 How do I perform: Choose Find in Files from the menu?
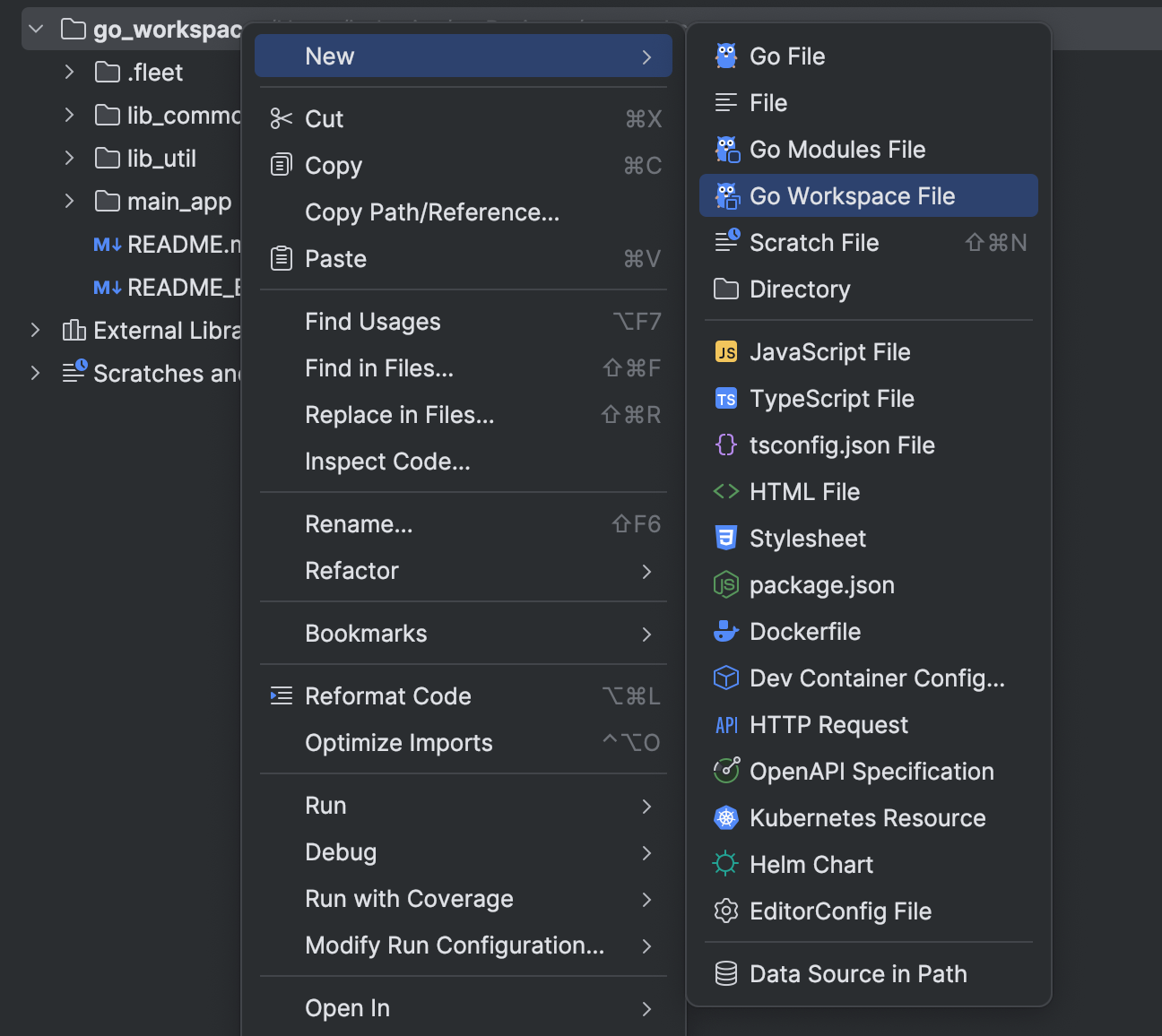point(378,367)
